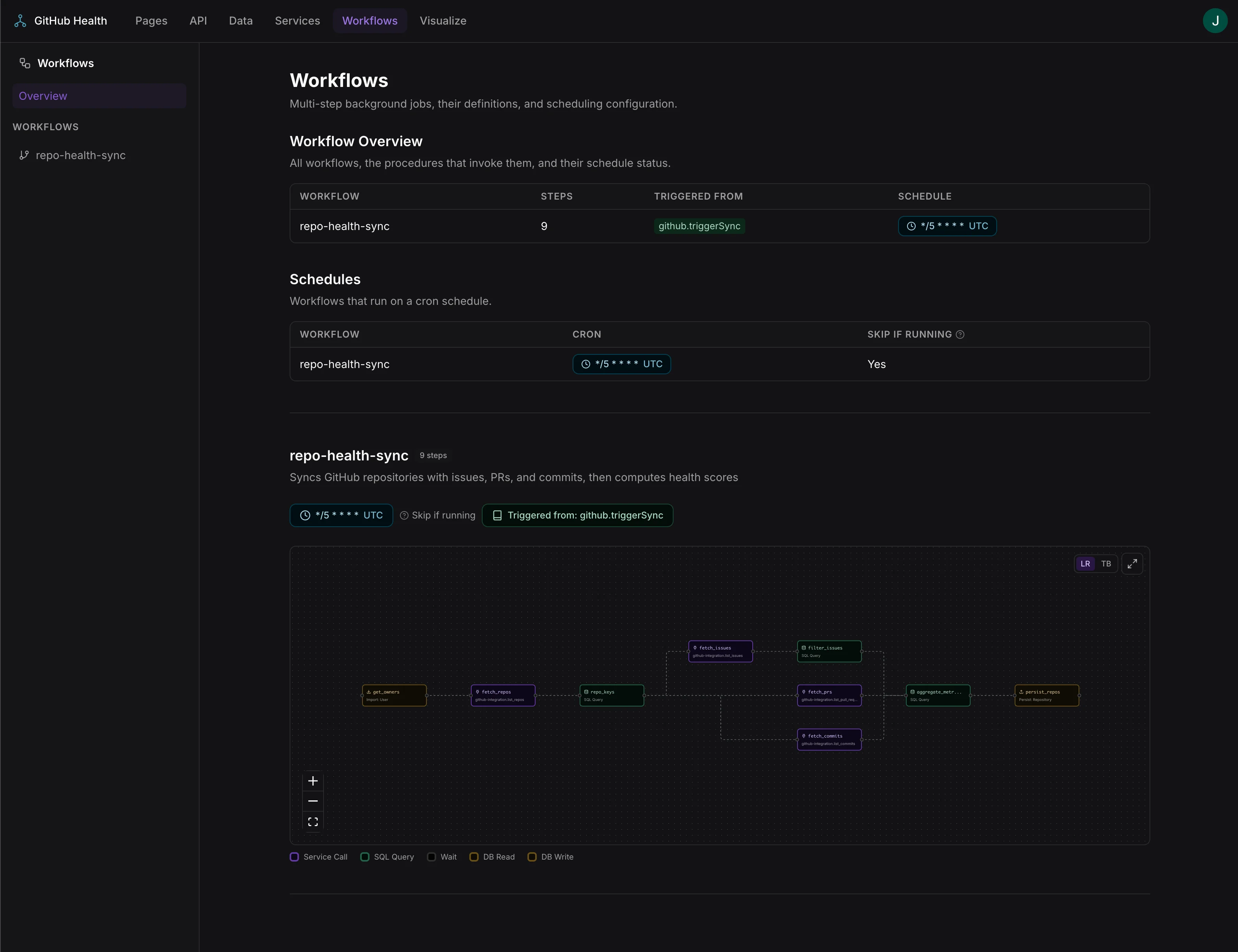
Task: Zoom in on the workflow graph
Action: [313, 781]
